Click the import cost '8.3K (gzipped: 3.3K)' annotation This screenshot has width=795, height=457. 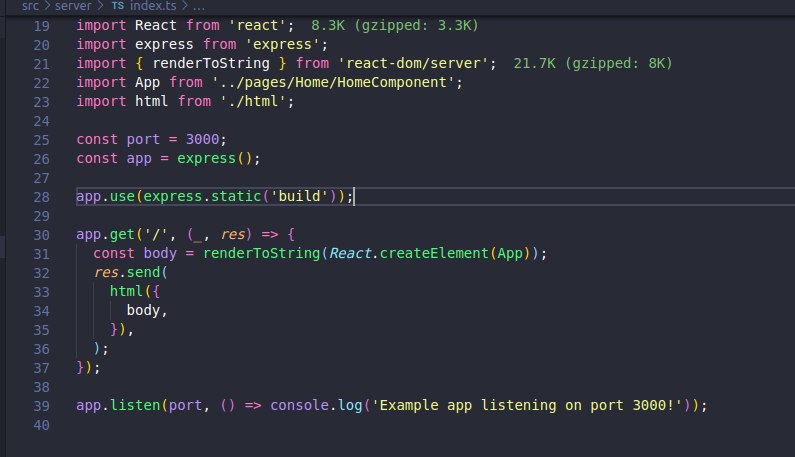tap(394, 25)
